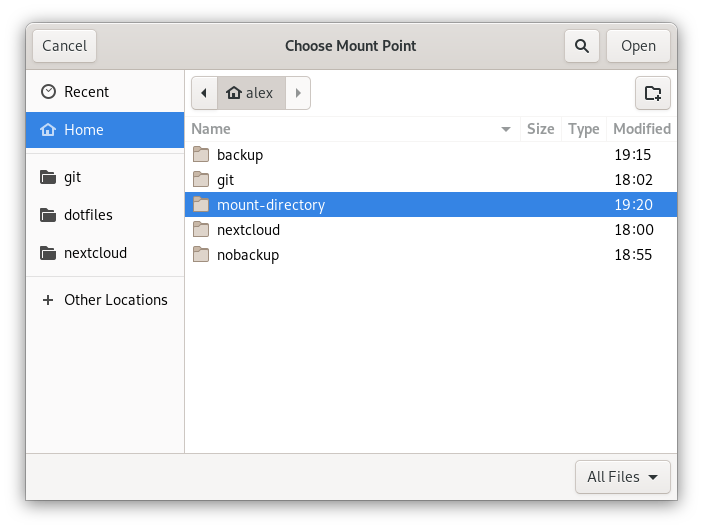703x529 pixels.
Task: Click the left path-bar back arrow
Action: click(x=204, y=93)
